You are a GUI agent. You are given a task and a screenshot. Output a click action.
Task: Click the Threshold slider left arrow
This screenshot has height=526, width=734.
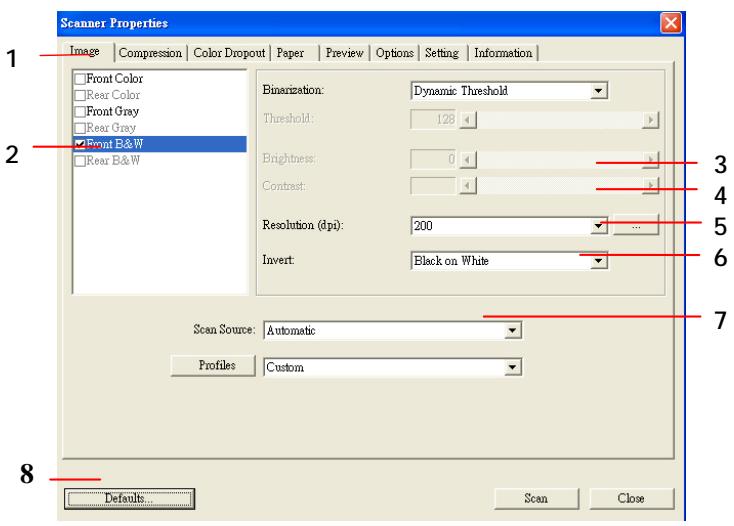pos(468,120)
